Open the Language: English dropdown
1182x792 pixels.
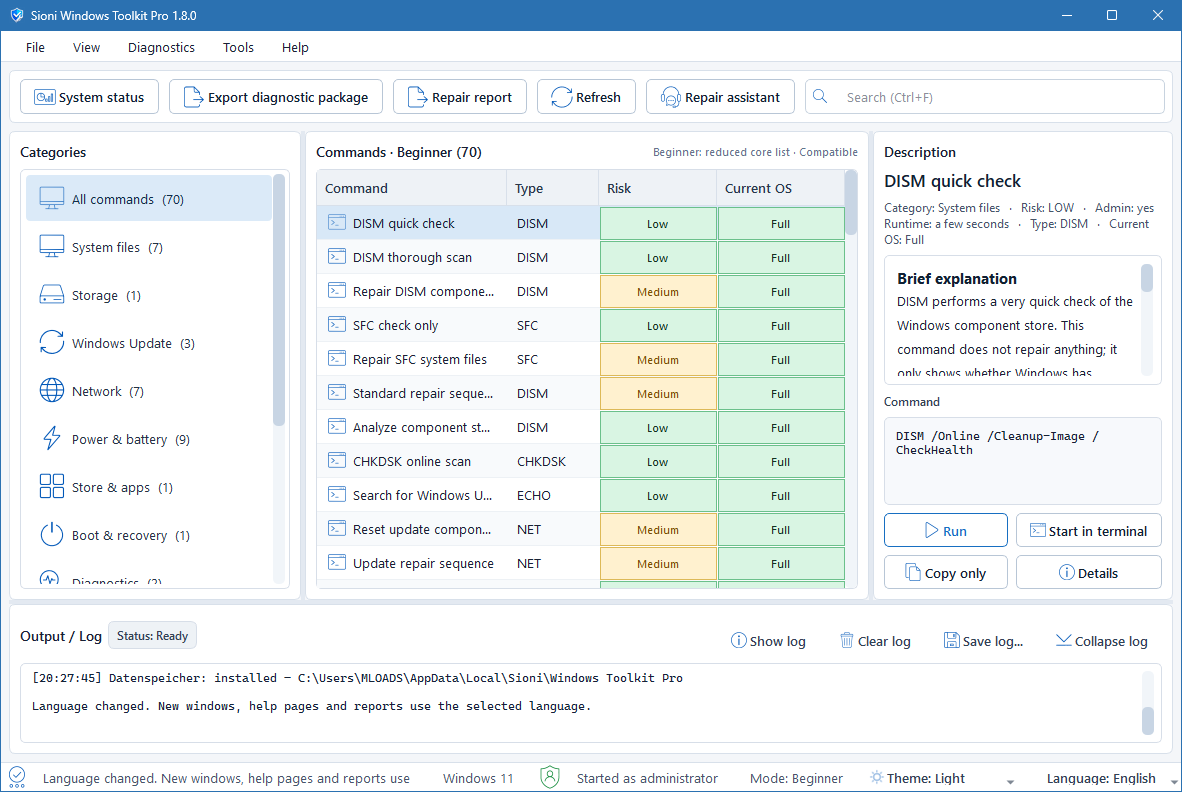(x=1110, y=778)
